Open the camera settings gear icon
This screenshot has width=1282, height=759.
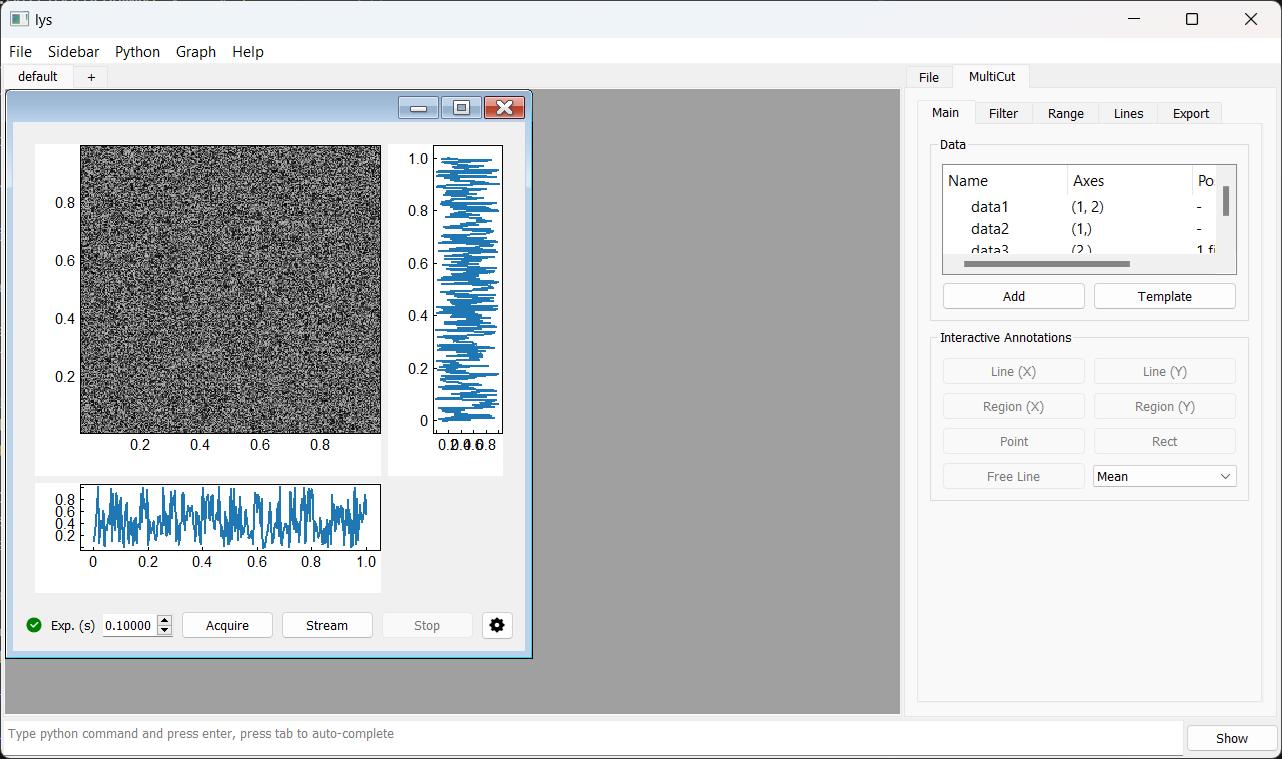(x=497, y=626)
